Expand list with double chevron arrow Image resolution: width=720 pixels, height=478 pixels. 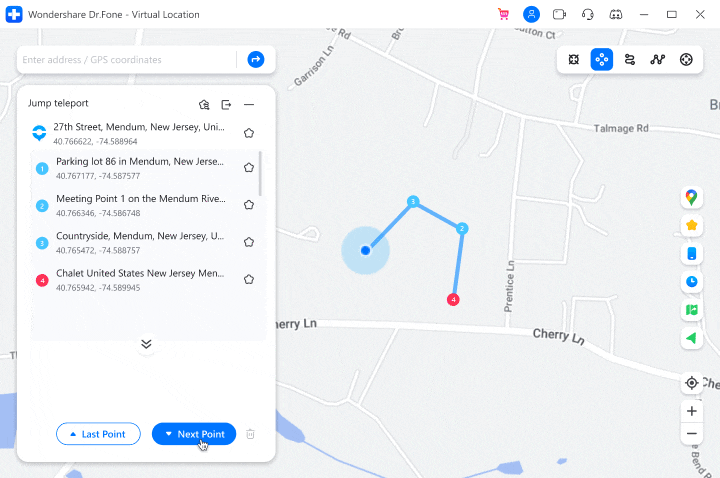[x=146, y=344]
